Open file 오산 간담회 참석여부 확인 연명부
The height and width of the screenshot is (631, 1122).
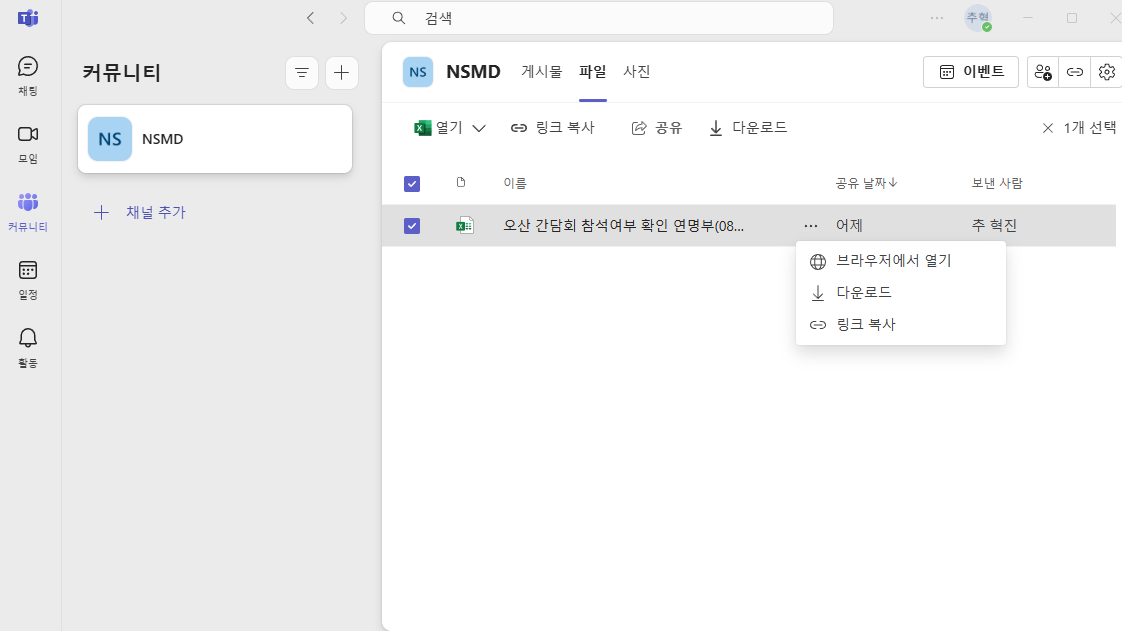coord(623,226)
